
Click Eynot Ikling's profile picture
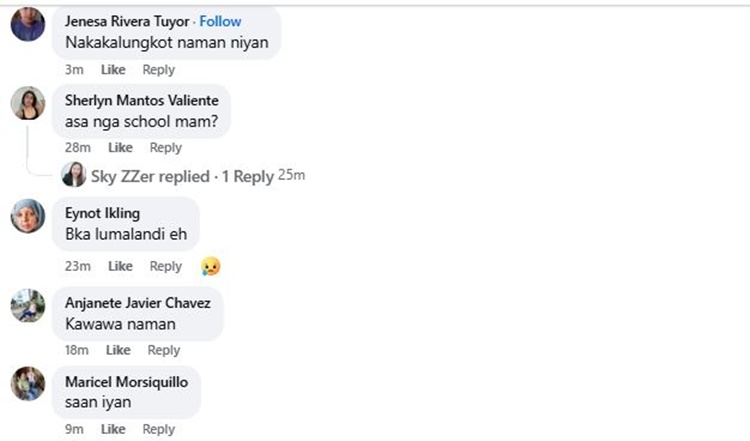pos(27,216)
